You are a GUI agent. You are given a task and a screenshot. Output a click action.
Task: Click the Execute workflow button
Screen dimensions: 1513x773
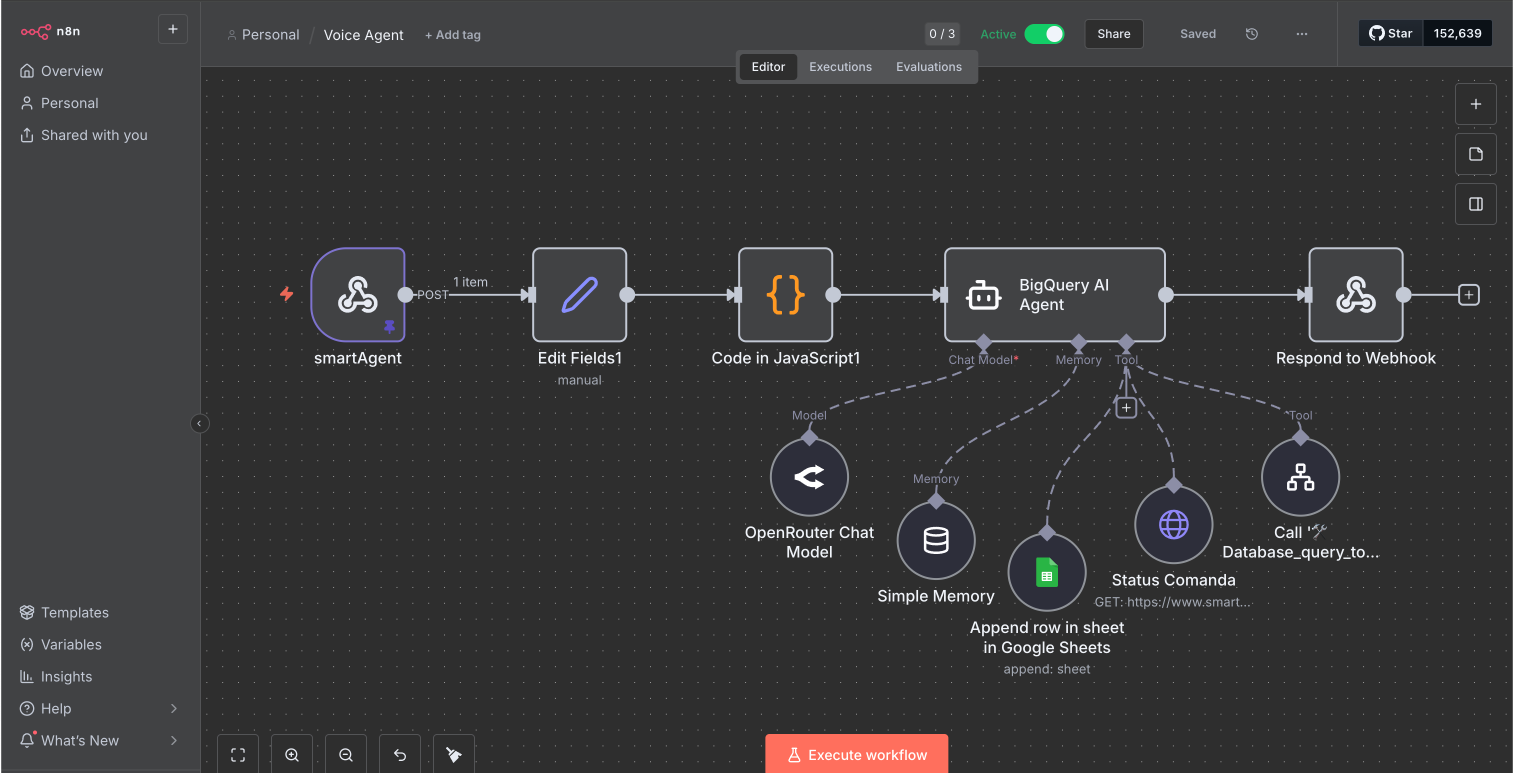[x=856, y=754]
